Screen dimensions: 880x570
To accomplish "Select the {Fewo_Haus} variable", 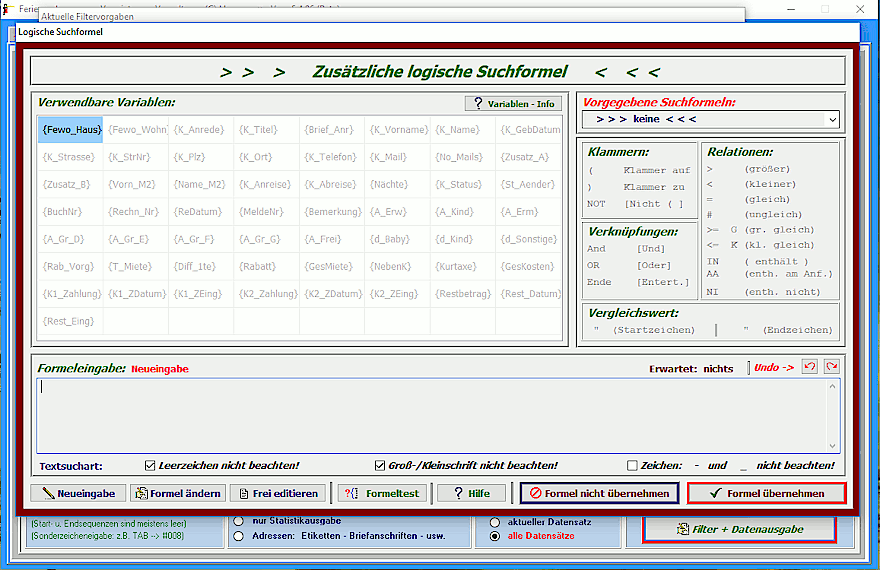I will tap(70, 129).
